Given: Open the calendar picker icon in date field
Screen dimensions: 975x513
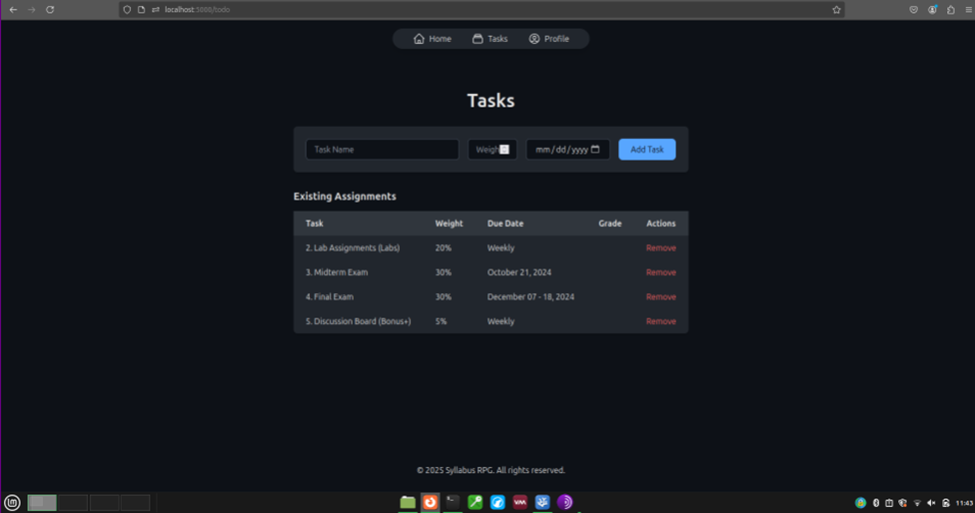Looking at the screenshot, I should (x=595, y=149).
